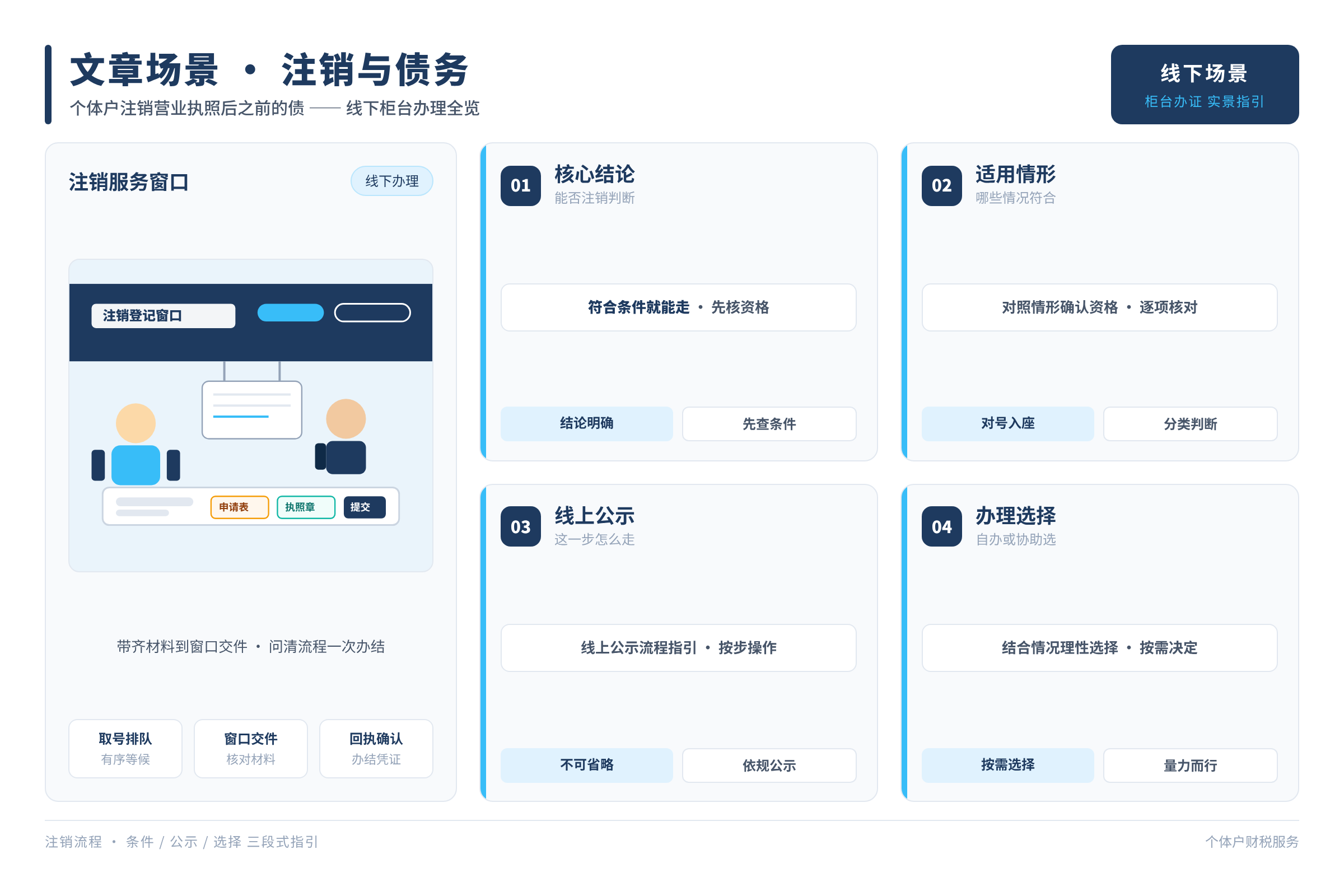1344x896 pixels.
Task: Click the 注销服务窗口 panel title
Action: (129, 183)
